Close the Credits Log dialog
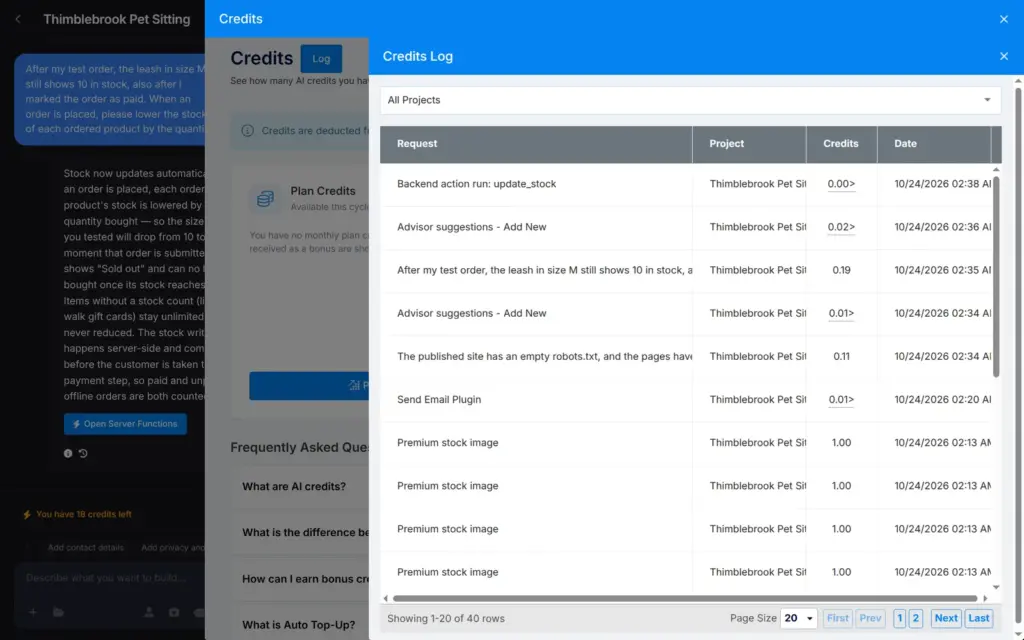 pyautogui.click(x=1004, y=56)
